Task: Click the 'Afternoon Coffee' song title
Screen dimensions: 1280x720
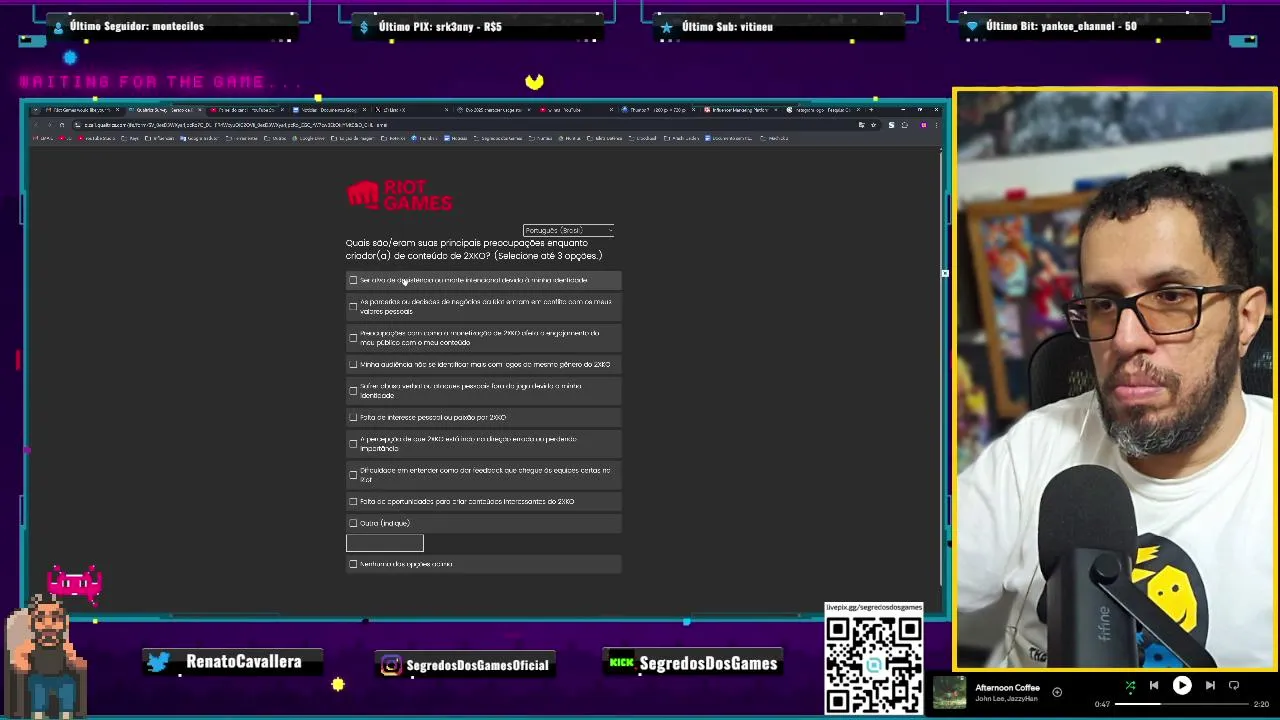Action: point(1007,688)
